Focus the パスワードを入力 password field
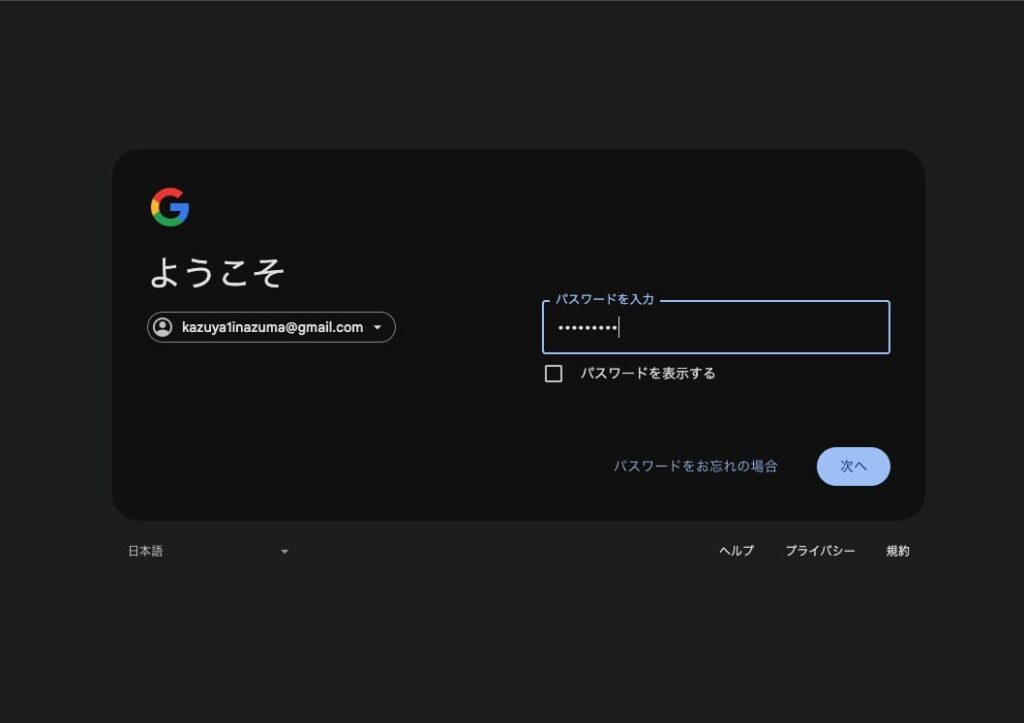Screen dimensions: 1024x723 [x=716, y=327]
